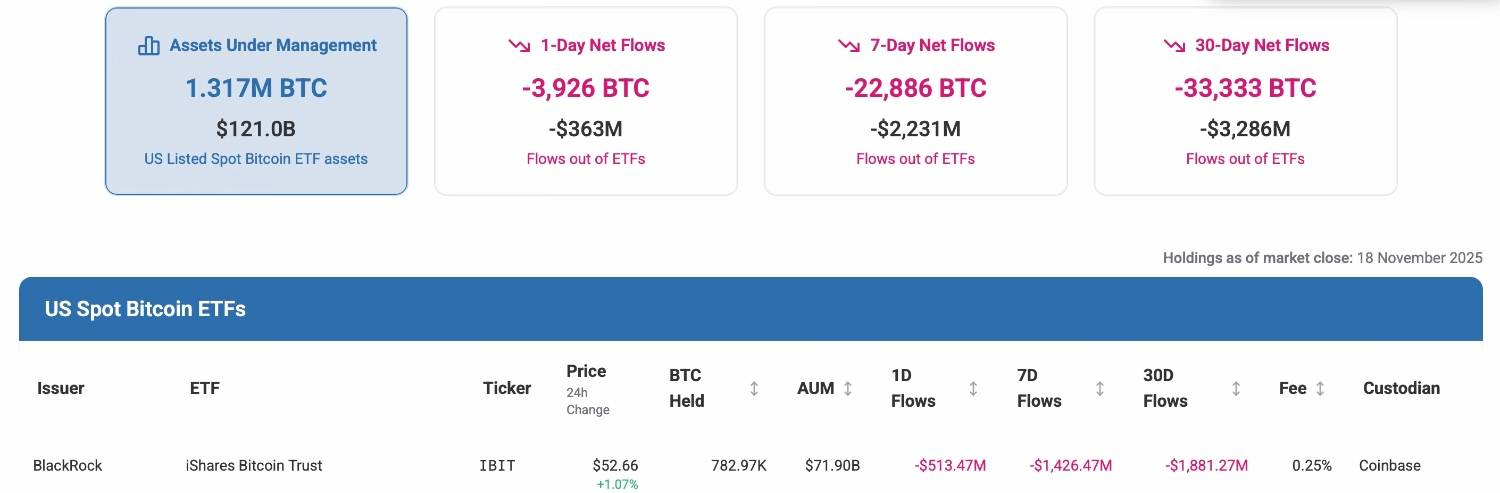
Task: Sort table by BTC Held arrows icon
Action: 754,388
